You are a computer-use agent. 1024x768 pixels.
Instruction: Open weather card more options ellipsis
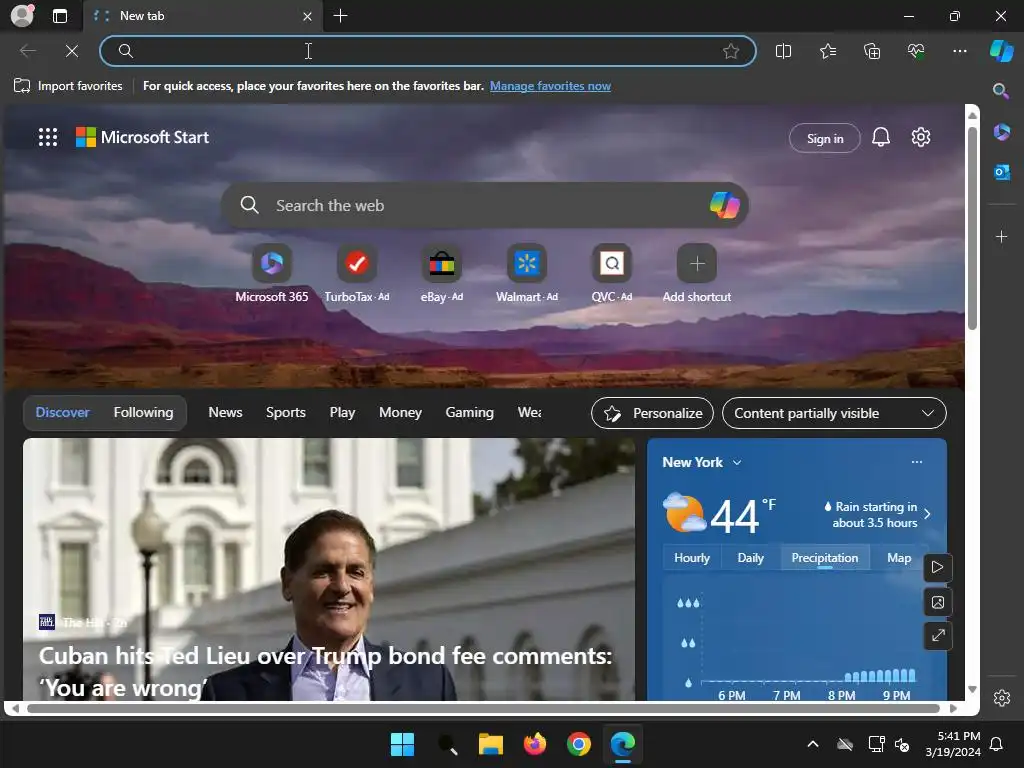[x=917, y=462]
